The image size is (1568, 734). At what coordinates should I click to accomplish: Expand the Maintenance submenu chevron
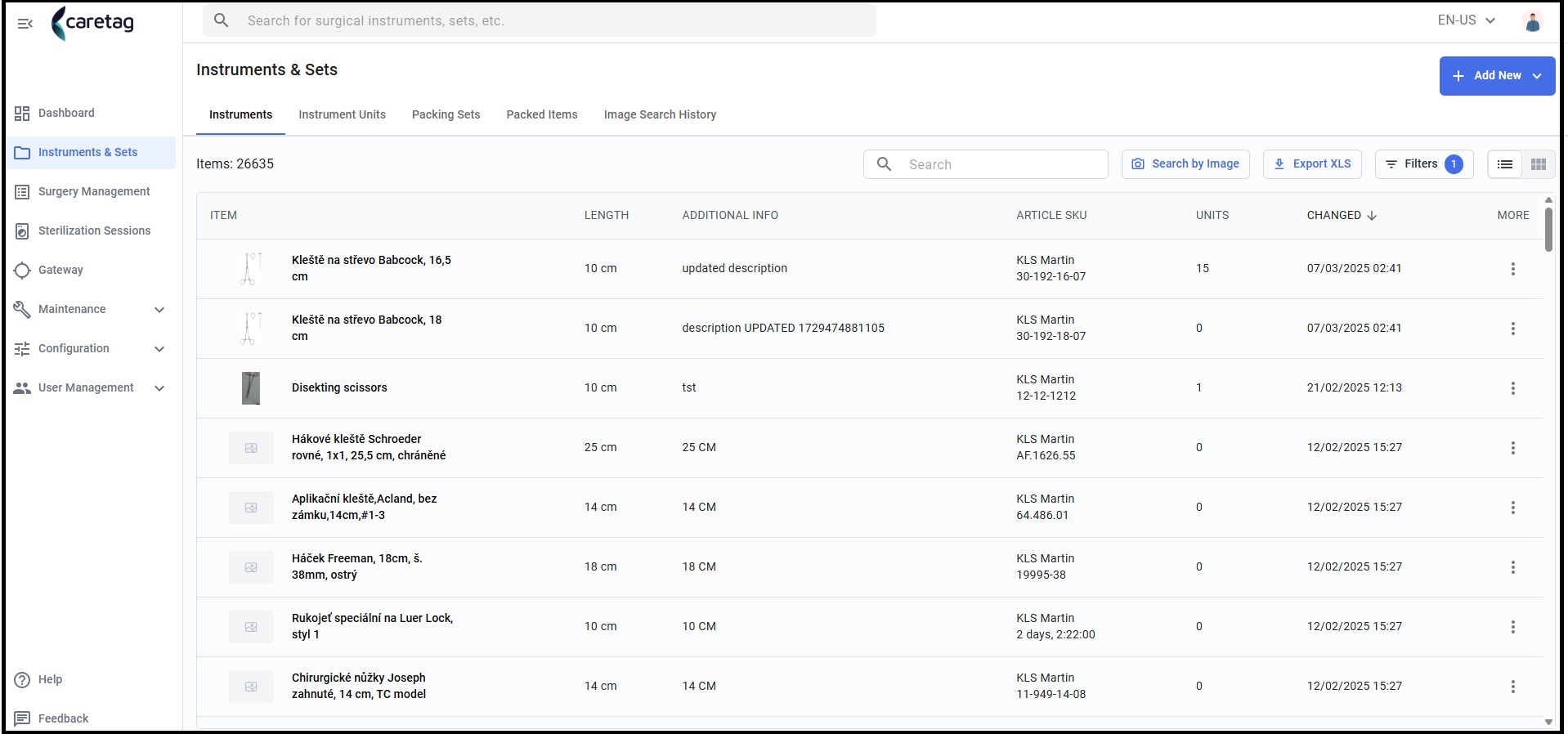[159, 310]
